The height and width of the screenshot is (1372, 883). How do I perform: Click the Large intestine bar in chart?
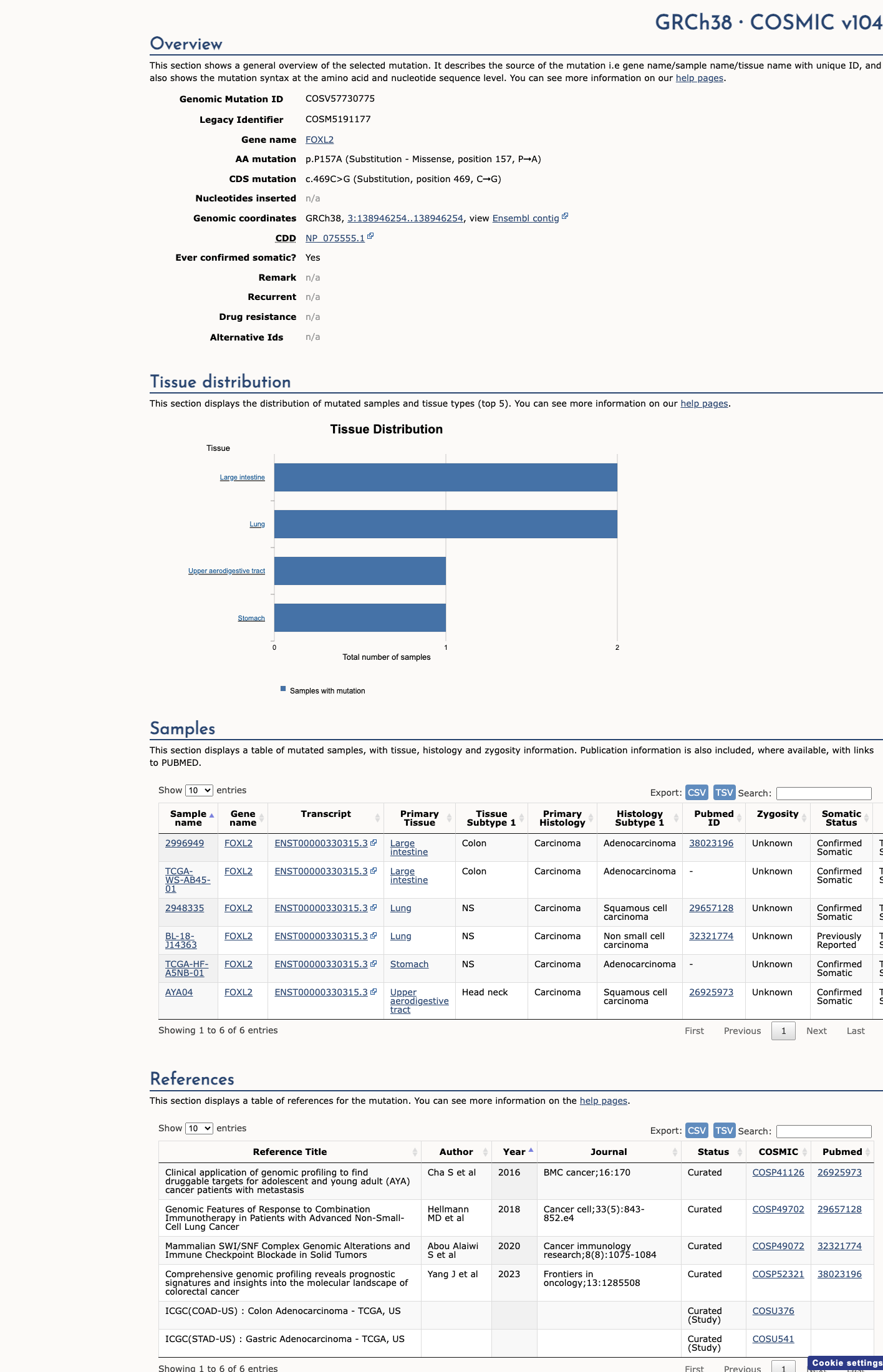(446, 477)
